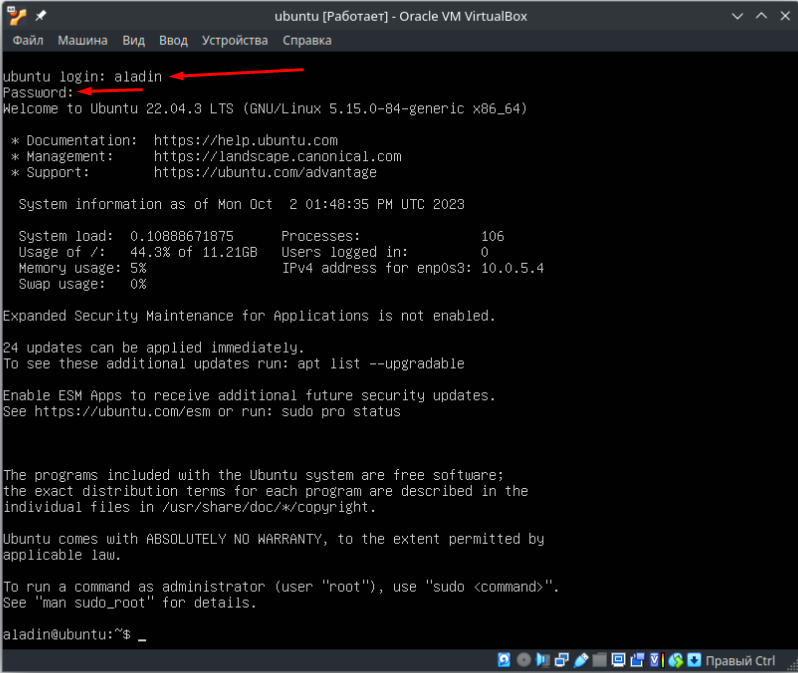
Task: Open the Справка menu
Action: [307, 40]
